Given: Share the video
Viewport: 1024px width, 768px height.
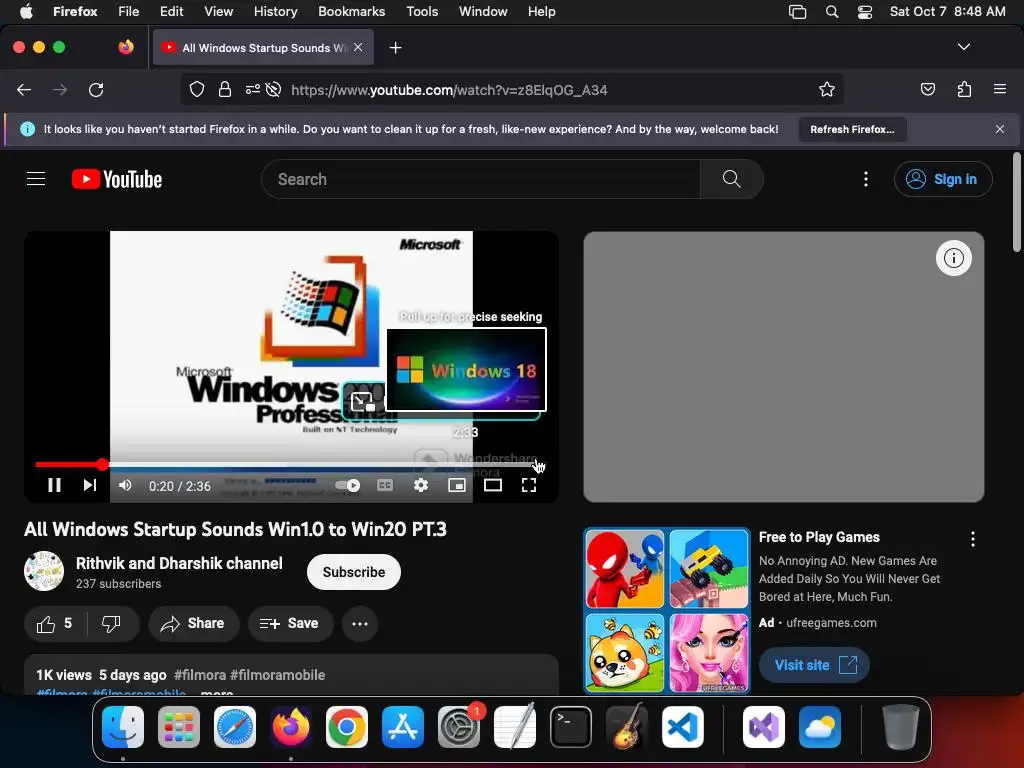Looking at the screenshot, I should [x=193, y=624].
